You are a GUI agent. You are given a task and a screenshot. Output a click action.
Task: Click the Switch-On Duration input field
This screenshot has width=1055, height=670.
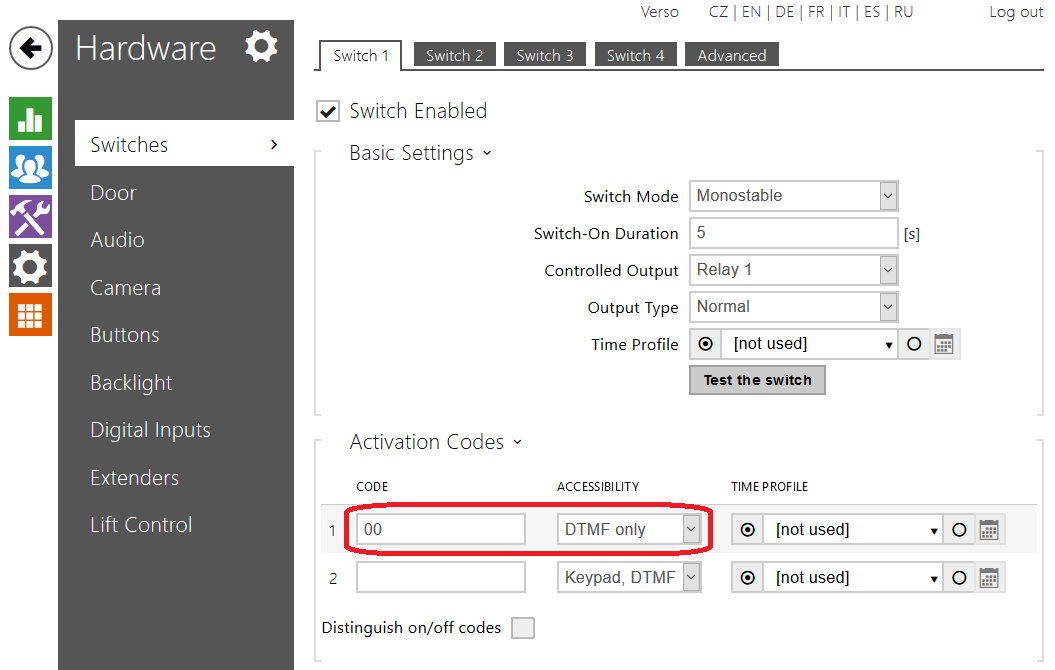pyautogui.click(x=793, y=233)
